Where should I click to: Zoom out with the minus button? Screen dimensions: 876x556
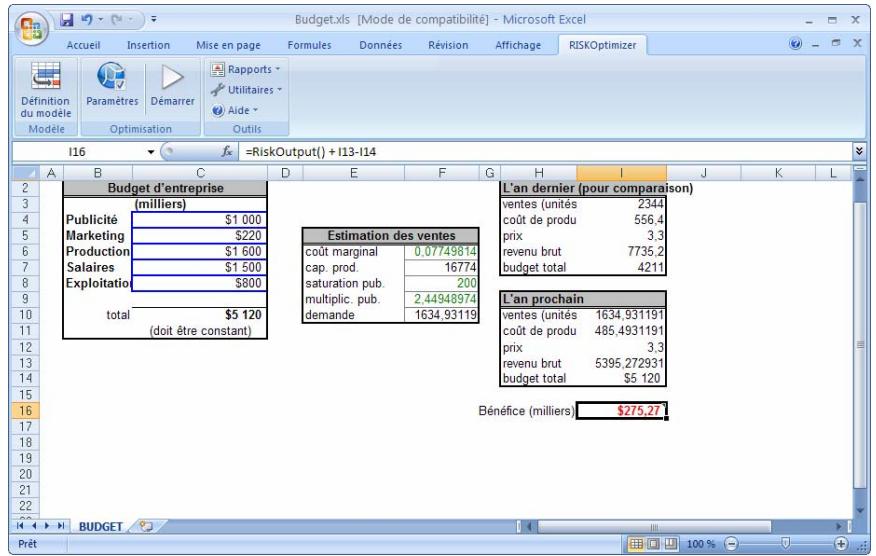(731, 544)
